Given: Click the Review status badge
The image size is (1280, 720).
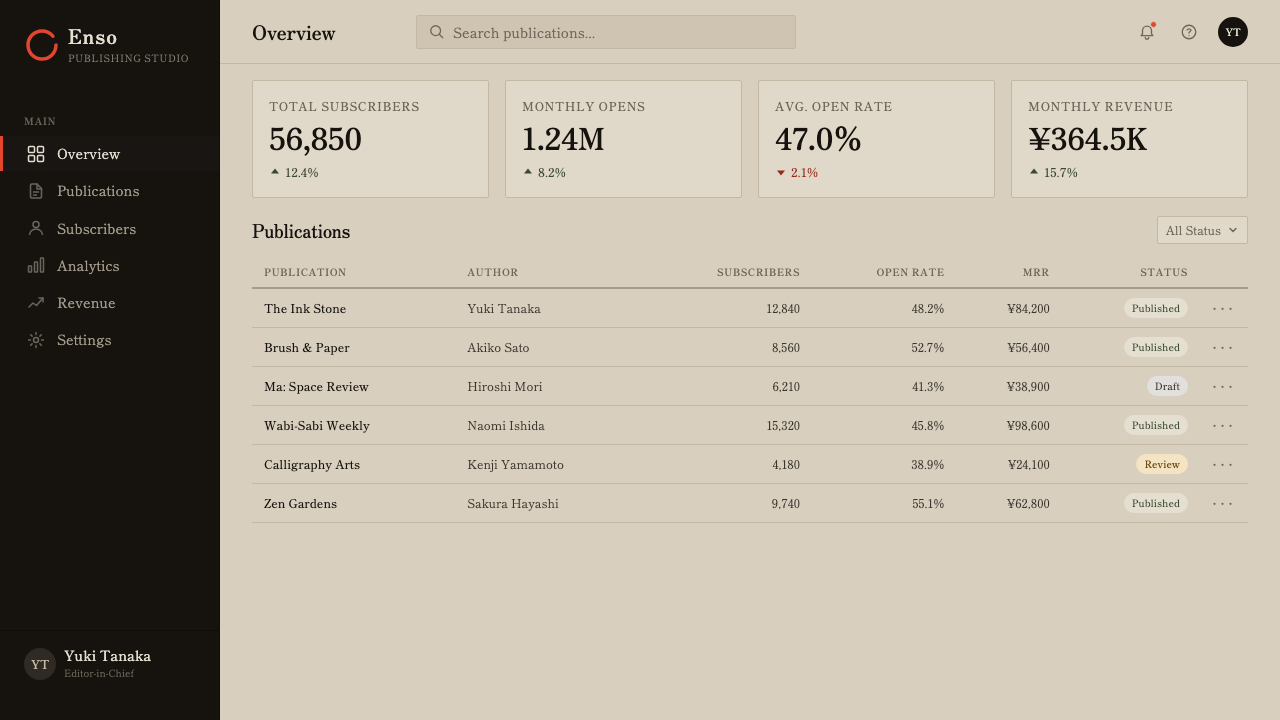Looking at the screenshot, I should click(1162, 464).
